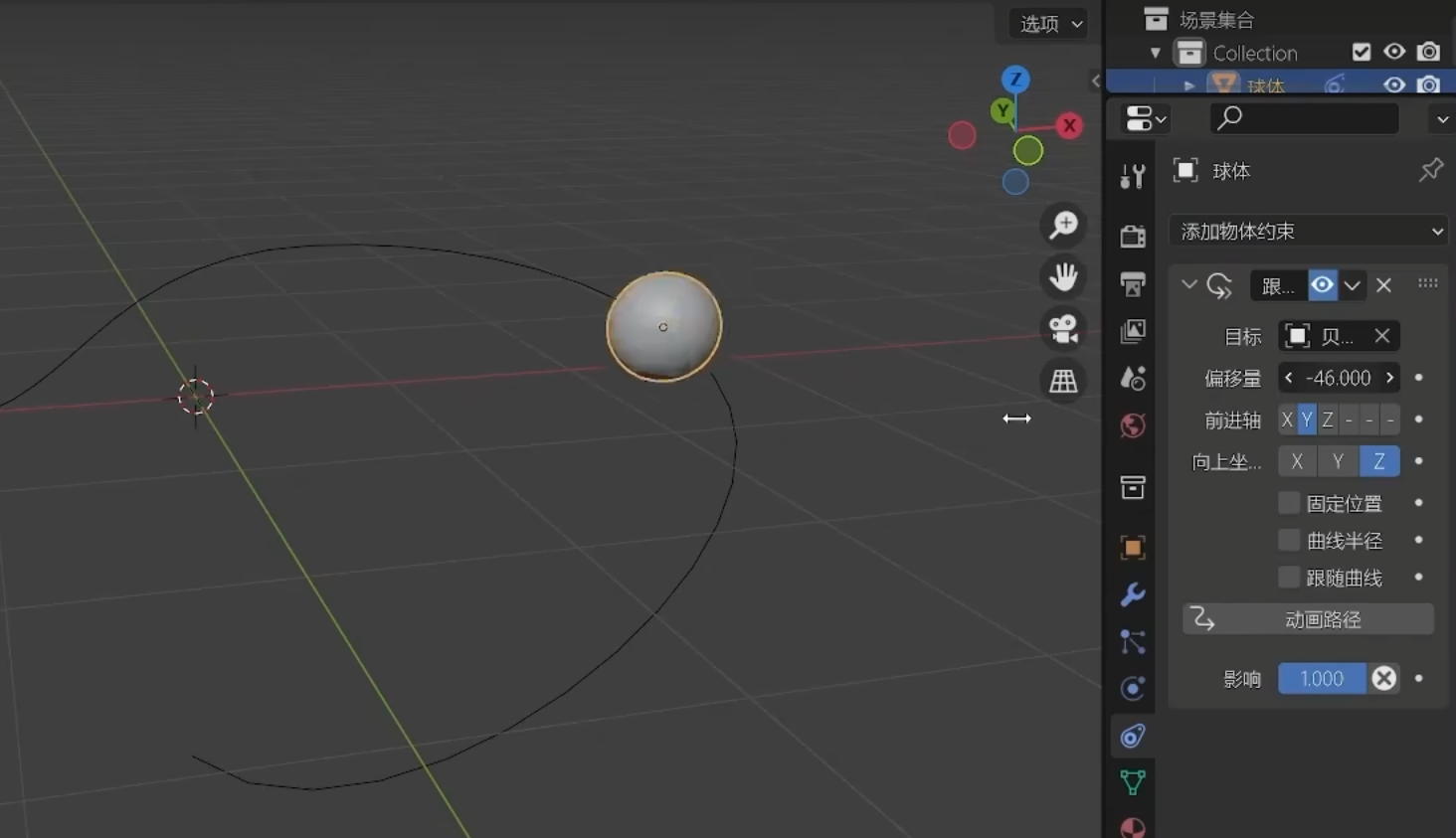
Task: Open the 添加物体约束 dropdown
Action: coord(1309,232)
